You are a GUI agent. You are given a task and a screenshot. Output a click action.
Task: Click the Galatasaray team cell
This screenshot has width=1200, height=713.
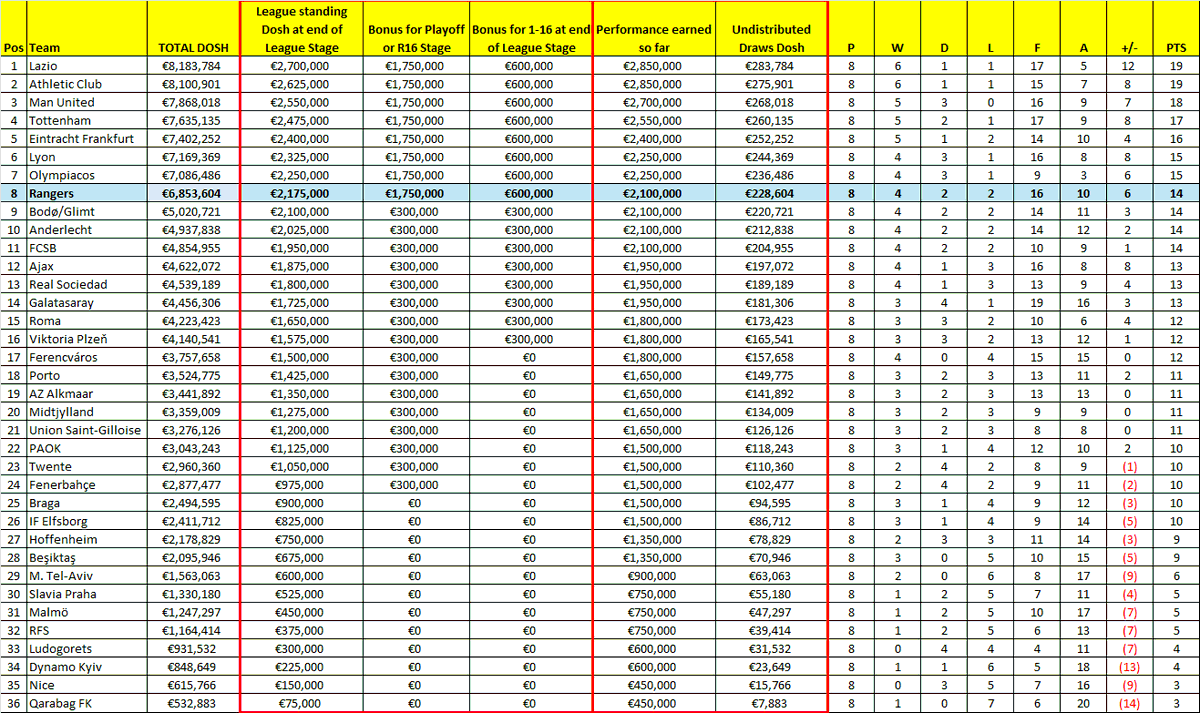(87, 302)
